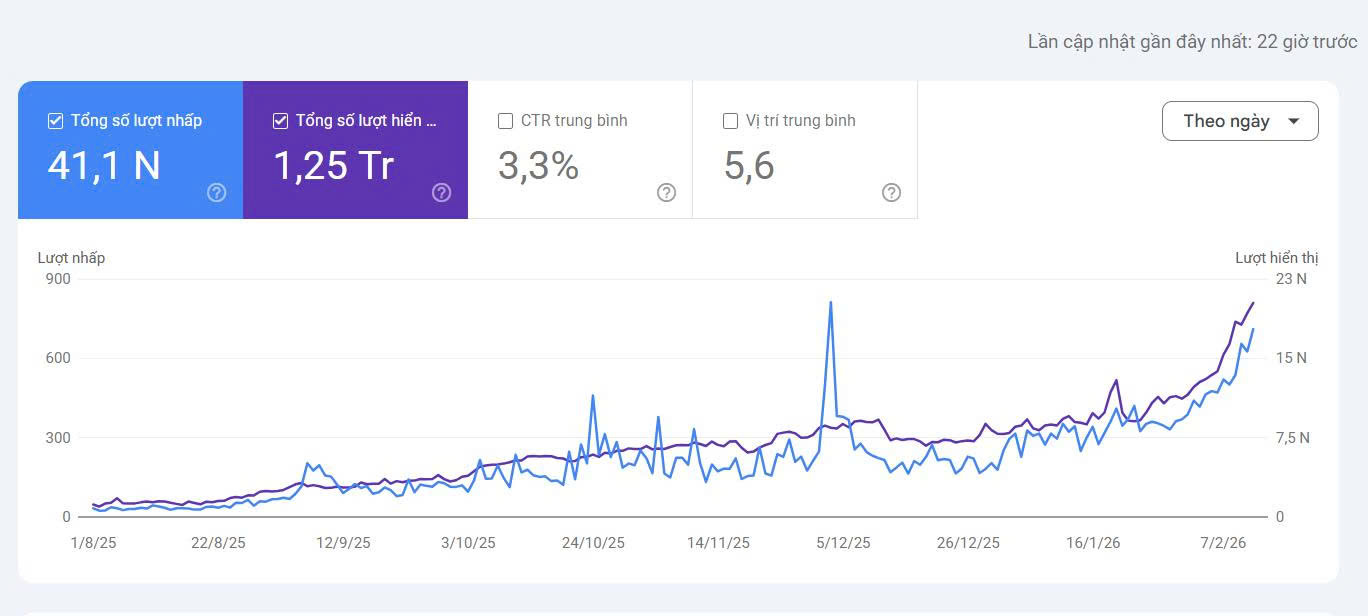
Task: Click the 900 left axis tick
Action: (x=58, y=279)
